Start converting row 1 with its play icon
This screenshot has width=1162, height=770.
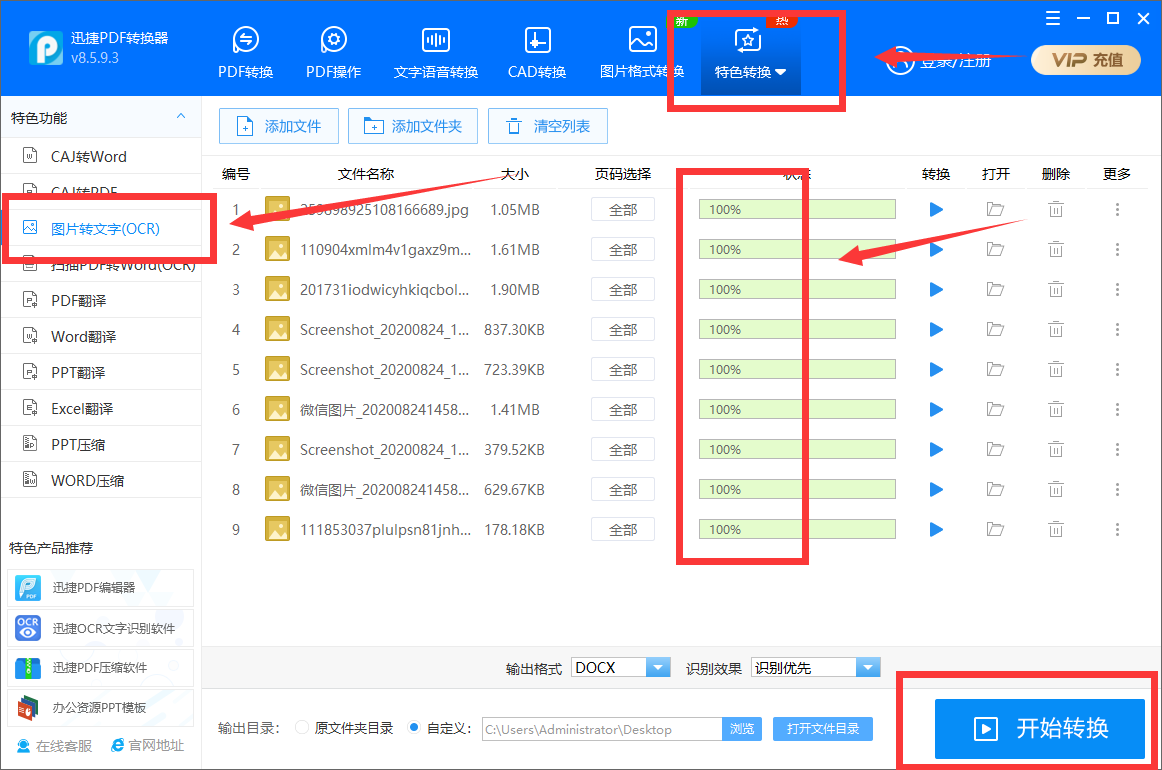pos(936,209)
